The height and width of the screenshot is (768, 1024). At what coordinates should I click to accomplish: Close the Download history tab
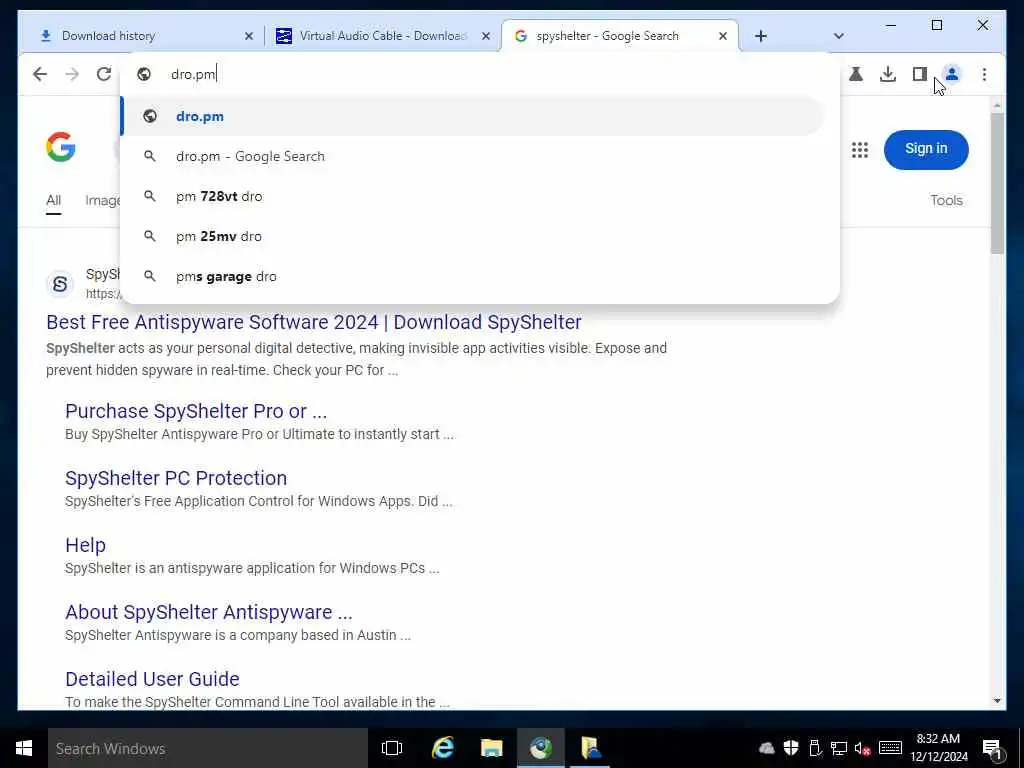249,37
